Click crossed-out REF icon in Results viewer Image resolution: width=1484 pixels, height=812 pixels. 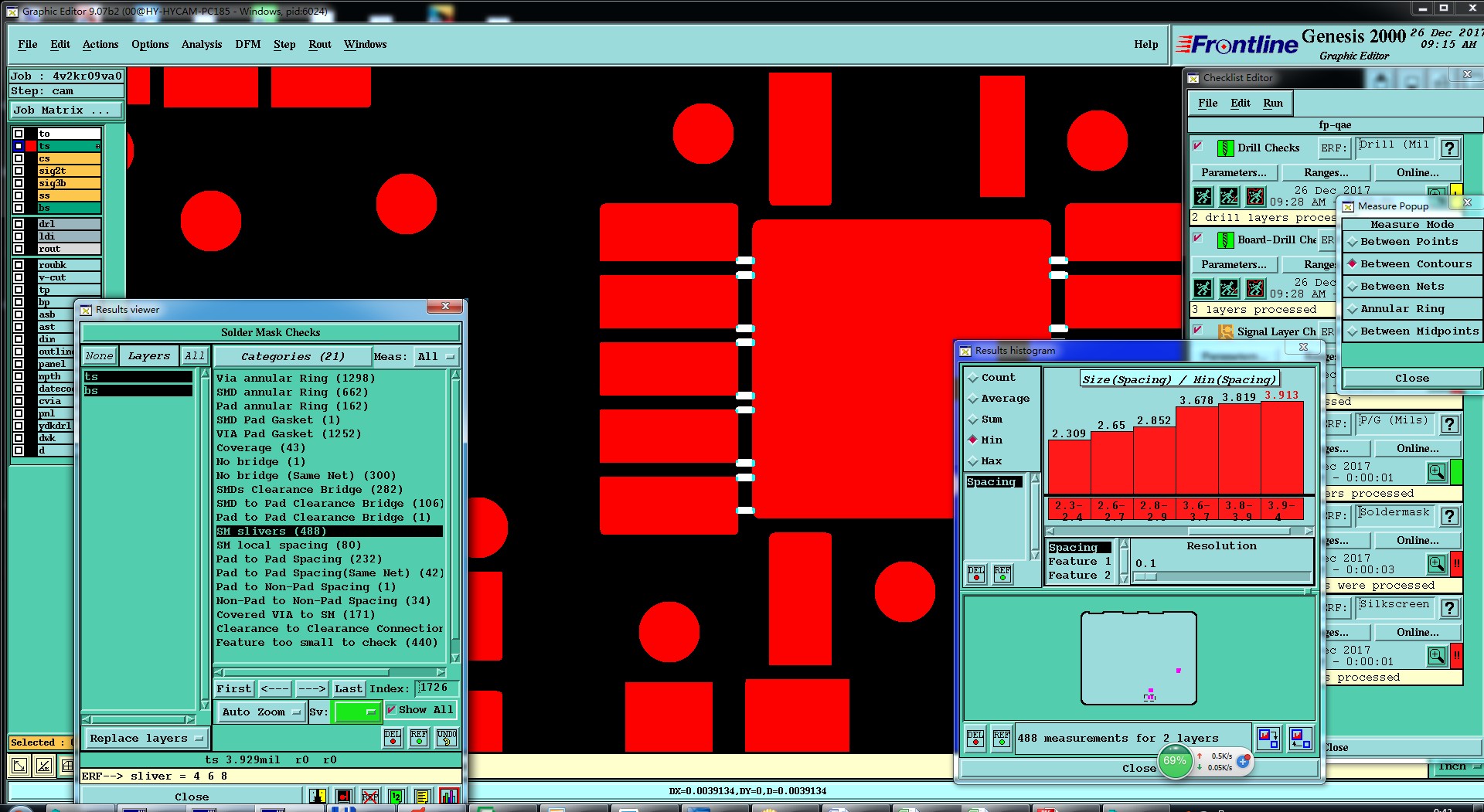(370, 797)
